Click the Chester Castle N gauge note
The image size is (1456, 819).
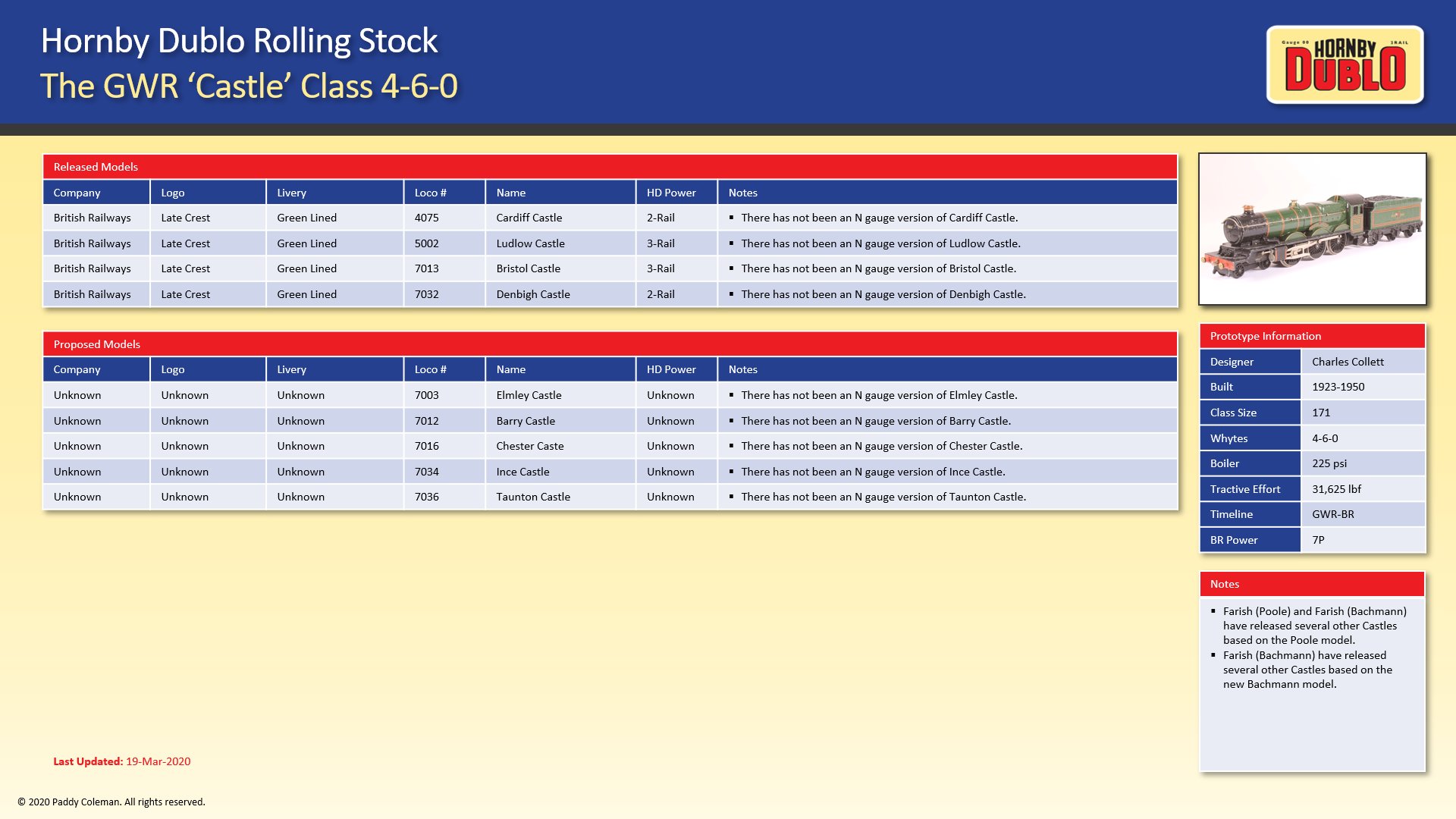[x=876, y=446]
